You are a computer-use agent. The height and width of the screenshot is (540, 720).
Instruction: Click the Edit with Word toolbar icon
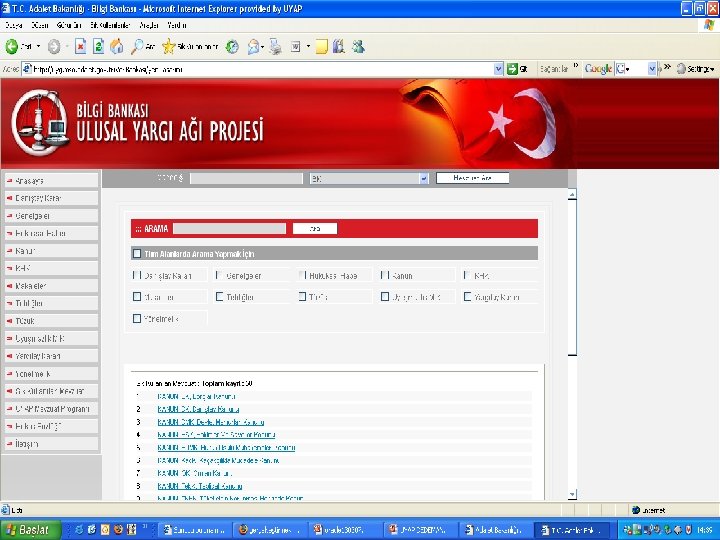295,46
